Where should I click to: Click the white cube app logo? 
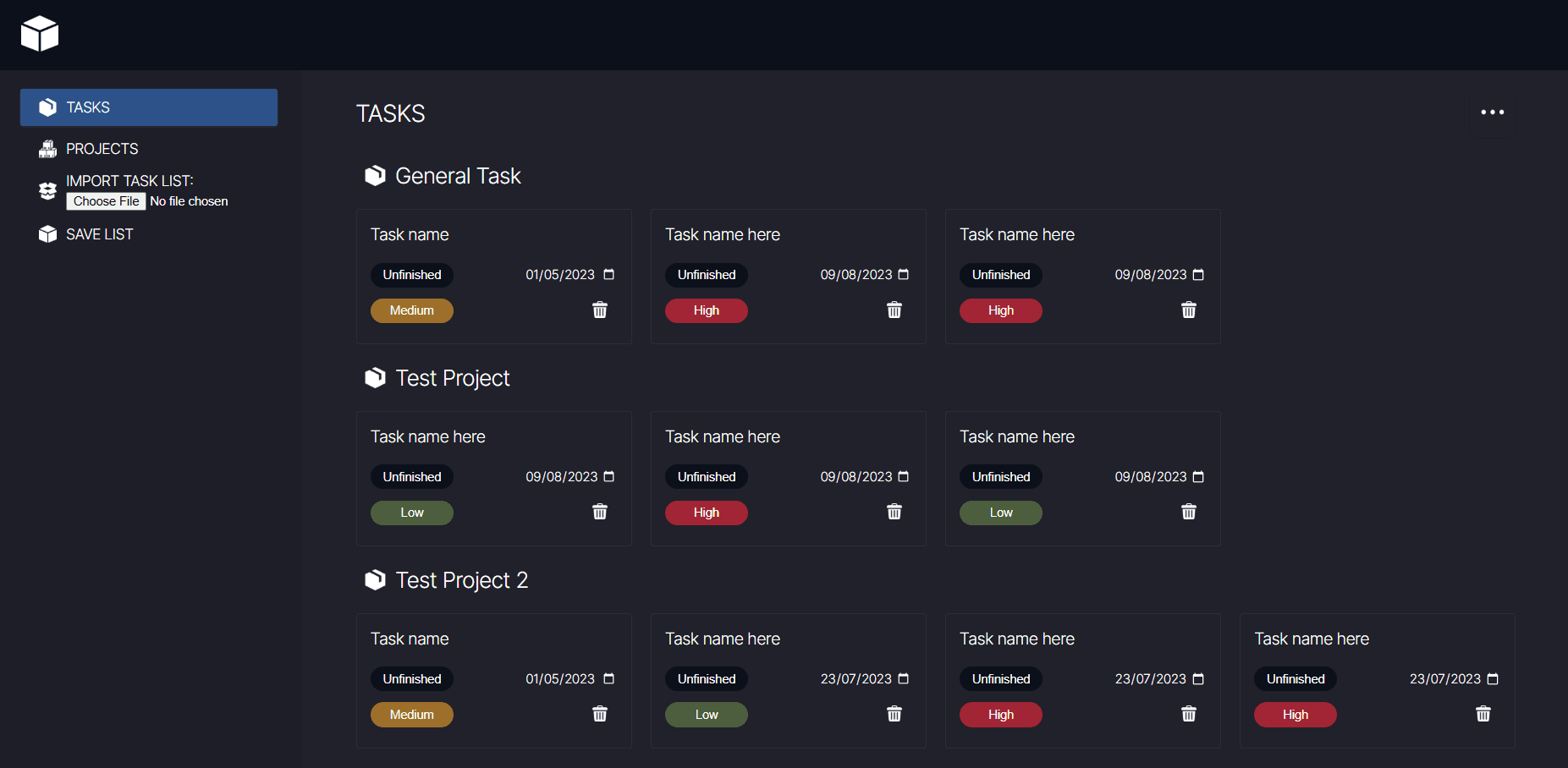pos(40,34)
